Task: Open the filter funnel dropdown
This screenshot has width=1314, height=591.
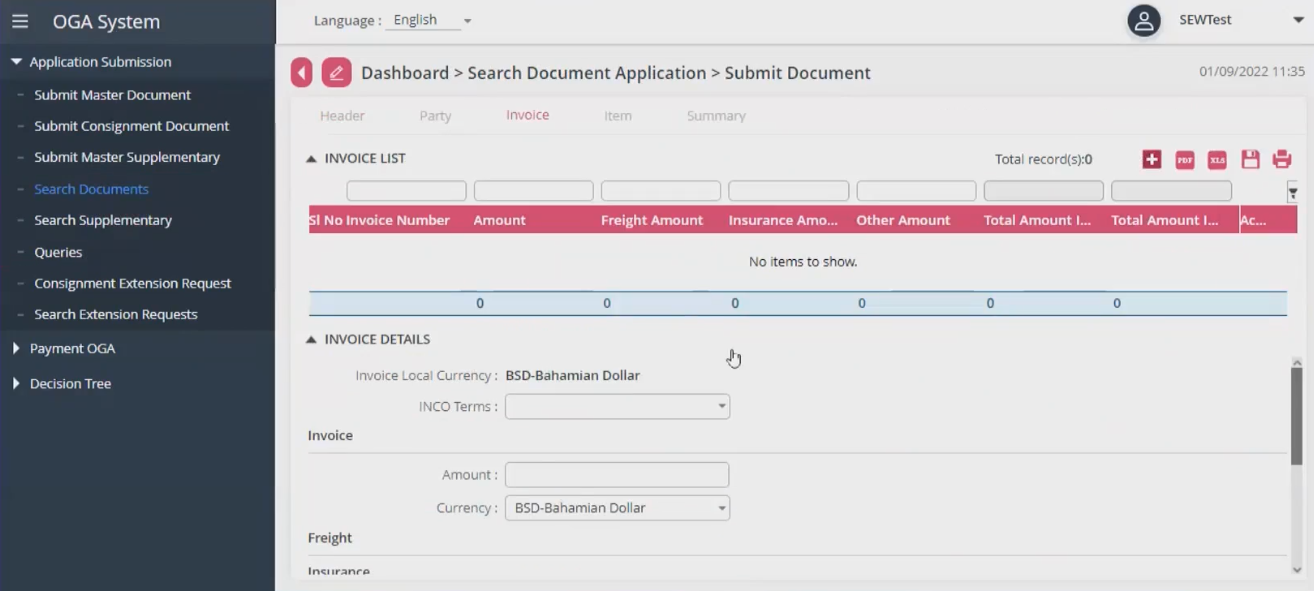Action: [1292, 193]
